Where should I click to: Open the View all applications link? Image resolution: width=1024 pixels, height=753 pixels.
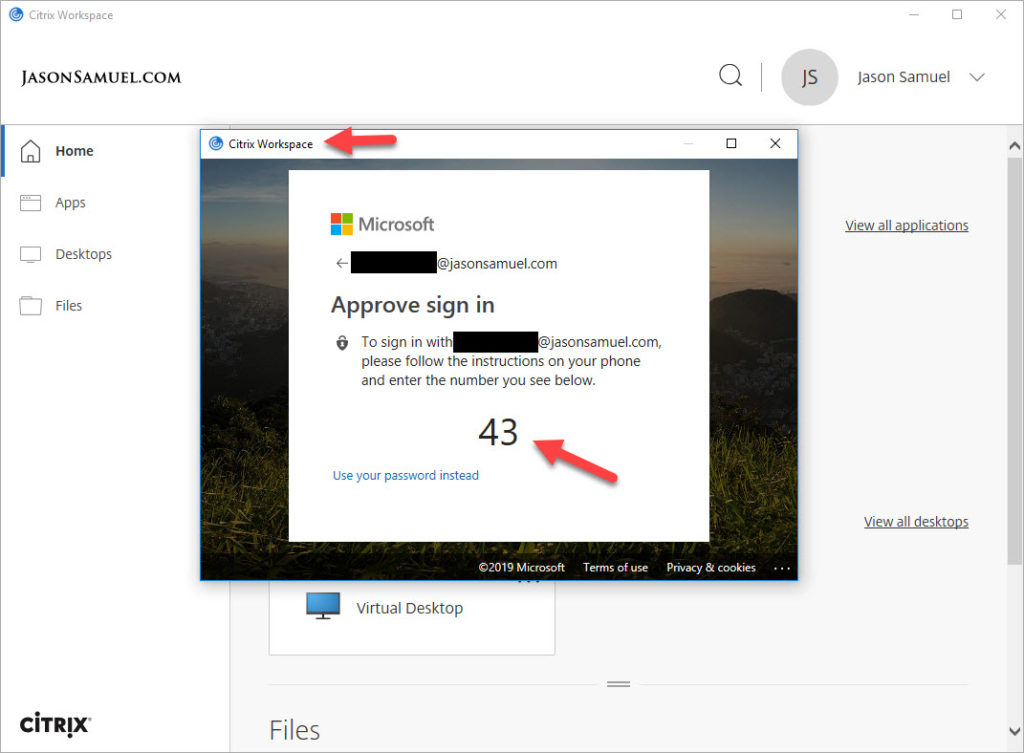[x=906, y=226]
